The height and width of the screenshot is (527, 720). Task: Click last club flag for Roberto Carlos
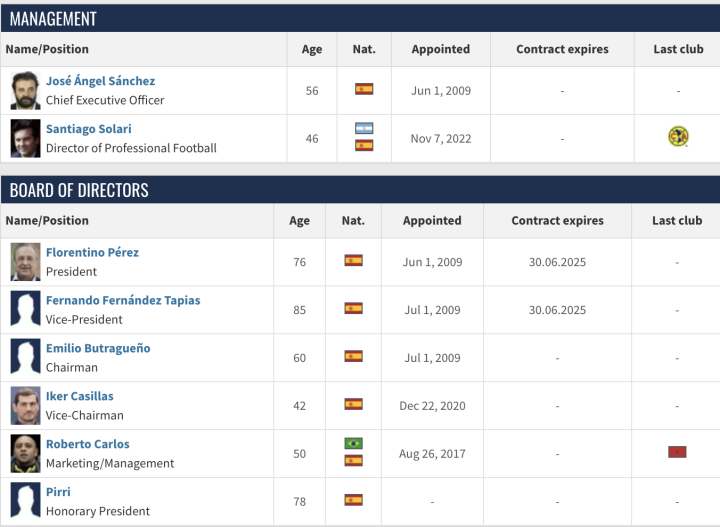click(677, 452)
